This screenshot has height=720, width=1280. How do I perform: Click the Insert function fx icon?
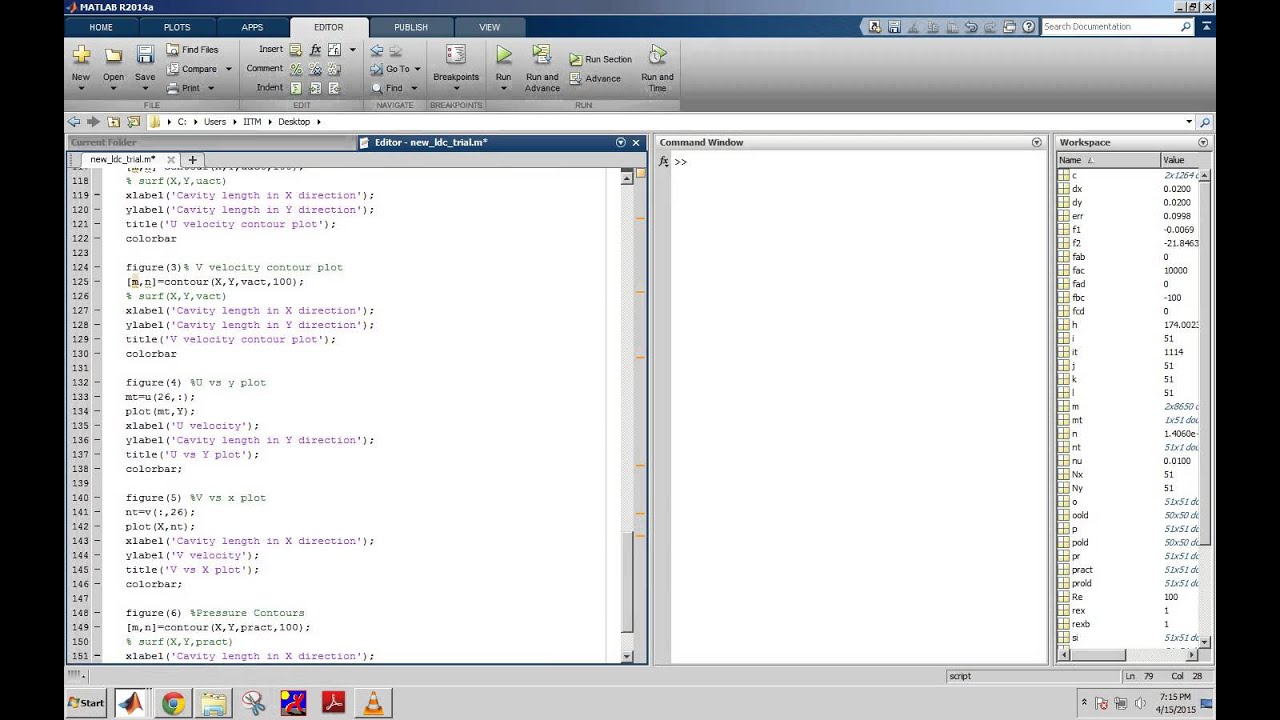pos(315,49)
